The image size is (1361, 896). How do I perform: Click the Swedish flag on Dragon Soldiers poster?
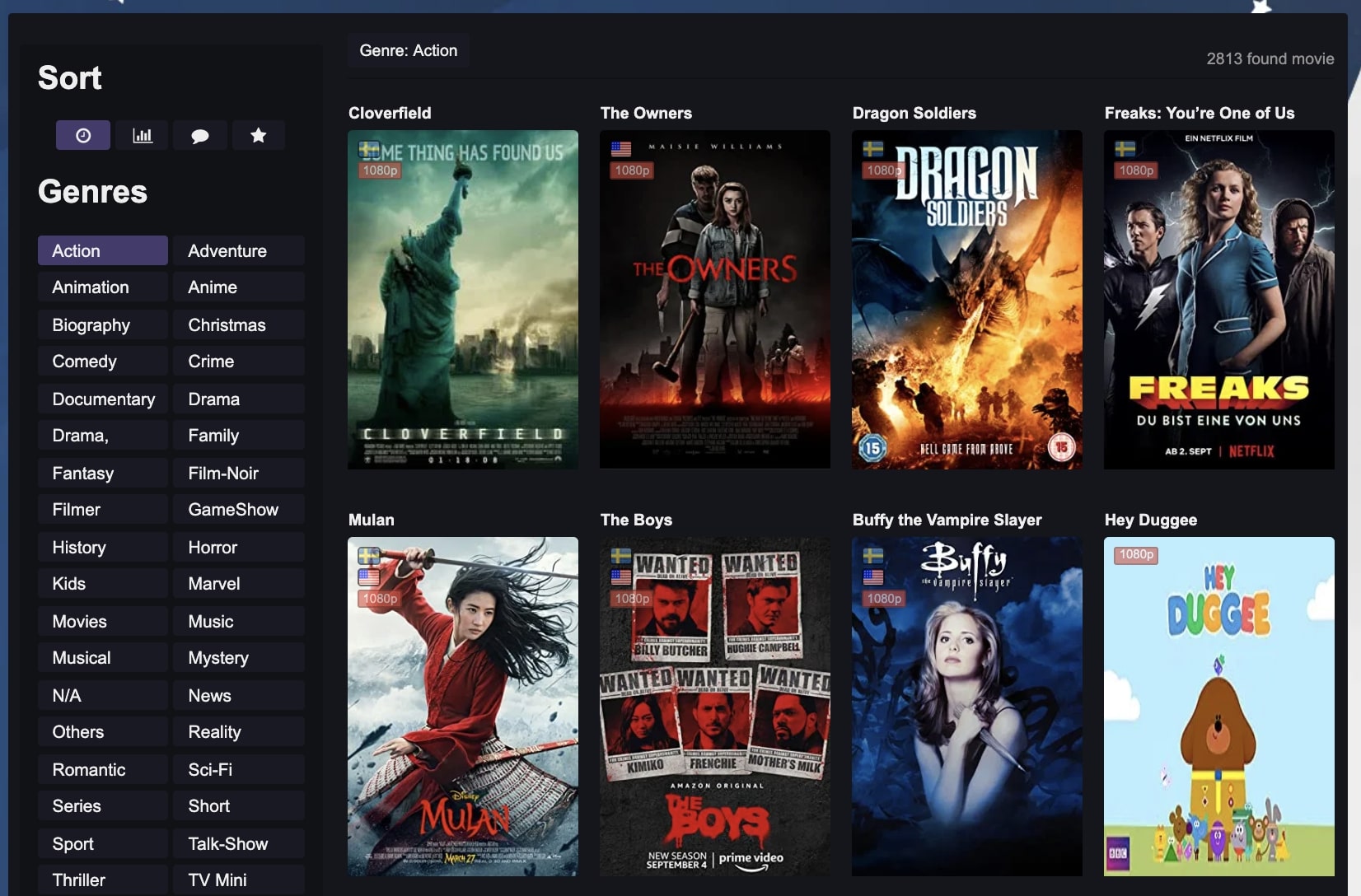(x=873, y=149)
